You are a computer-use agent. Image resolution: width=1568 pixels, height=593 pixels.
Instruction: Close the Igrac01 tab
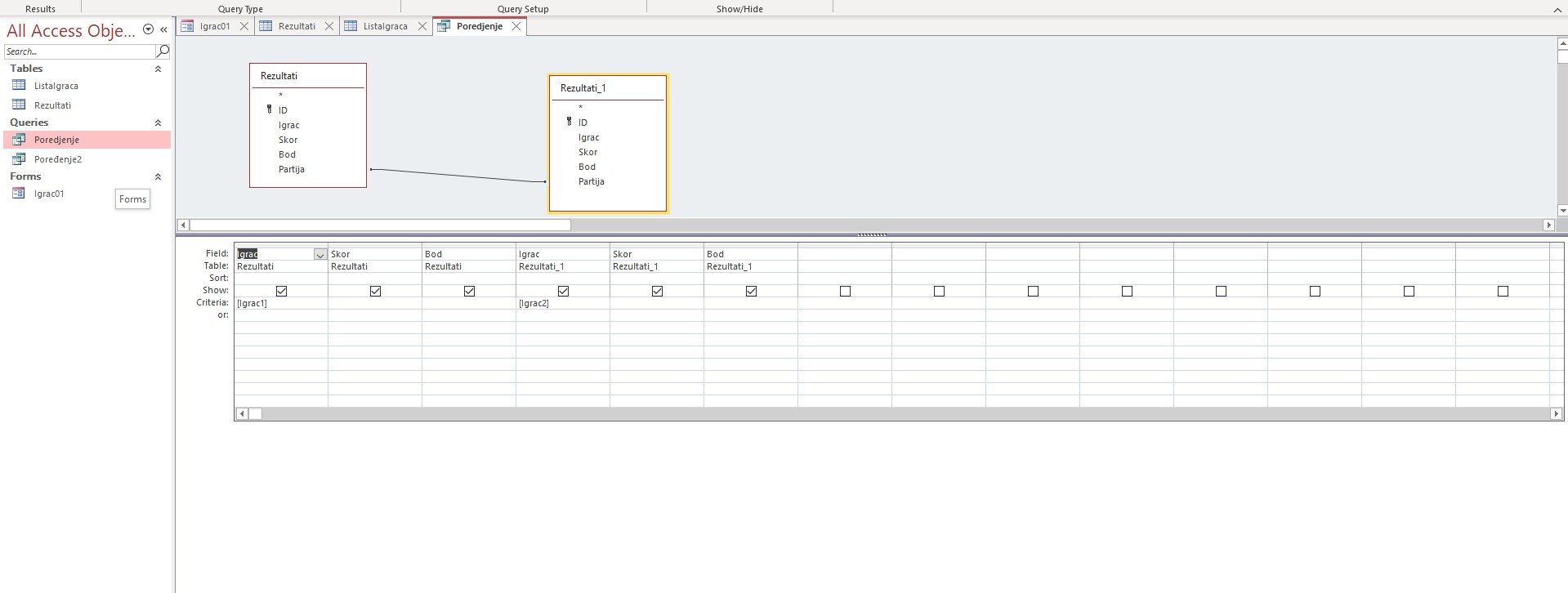tap(244, 26)
